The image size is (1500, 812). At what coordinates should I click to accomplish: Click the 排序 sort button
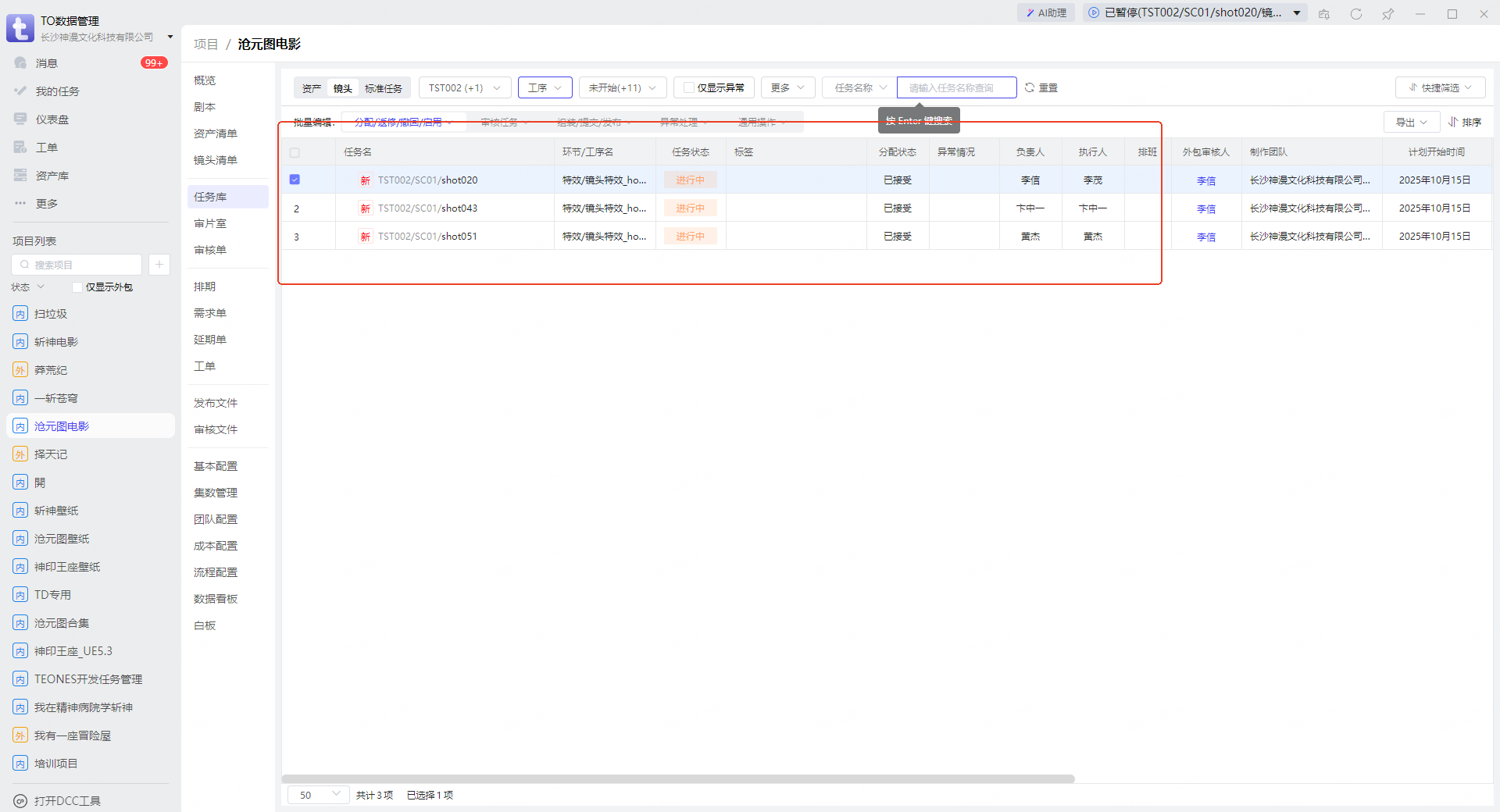(1465, 122)
